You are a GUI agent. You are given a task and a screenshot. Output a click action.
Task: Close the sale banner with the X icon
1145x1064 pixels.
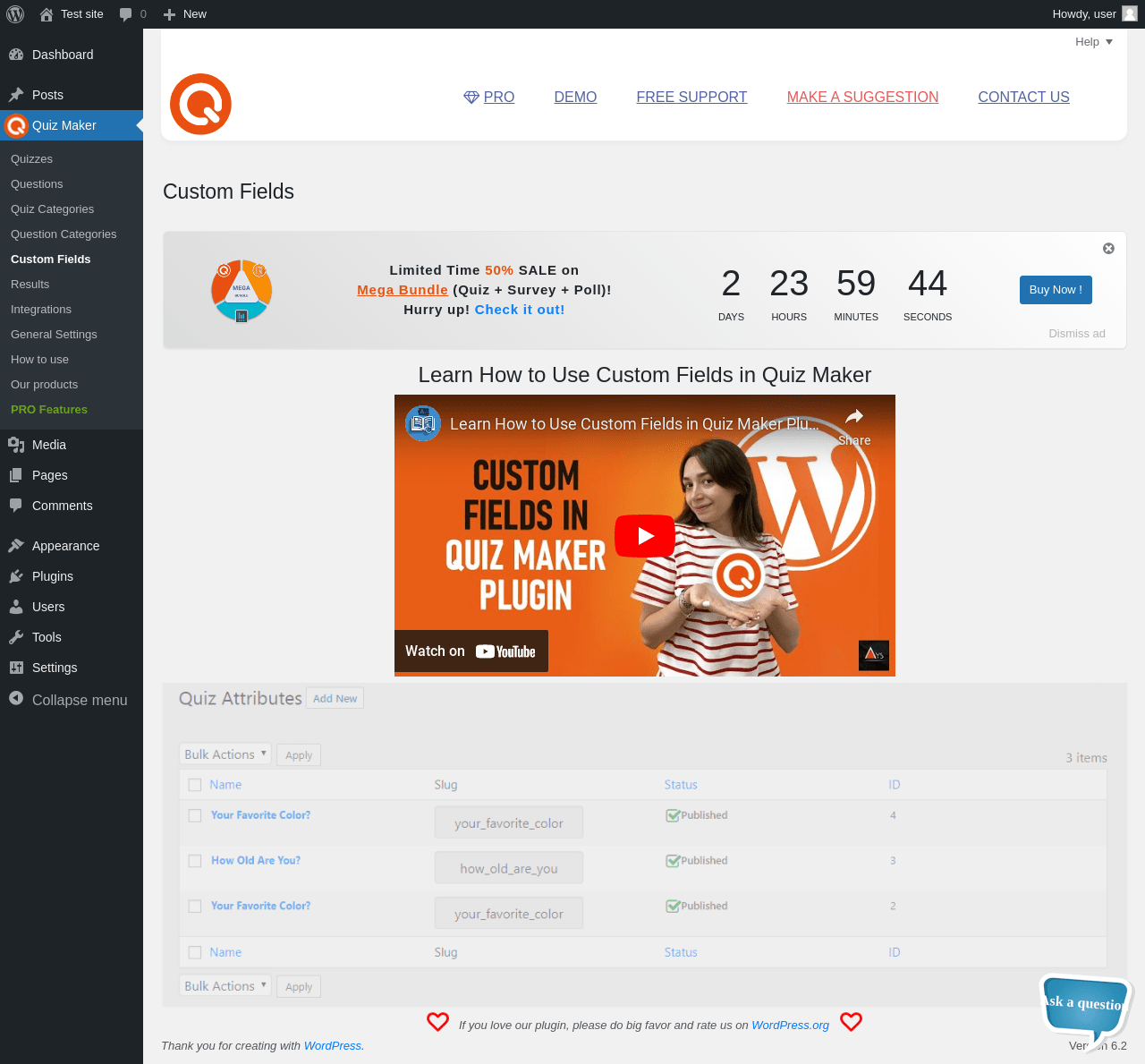1108,249
